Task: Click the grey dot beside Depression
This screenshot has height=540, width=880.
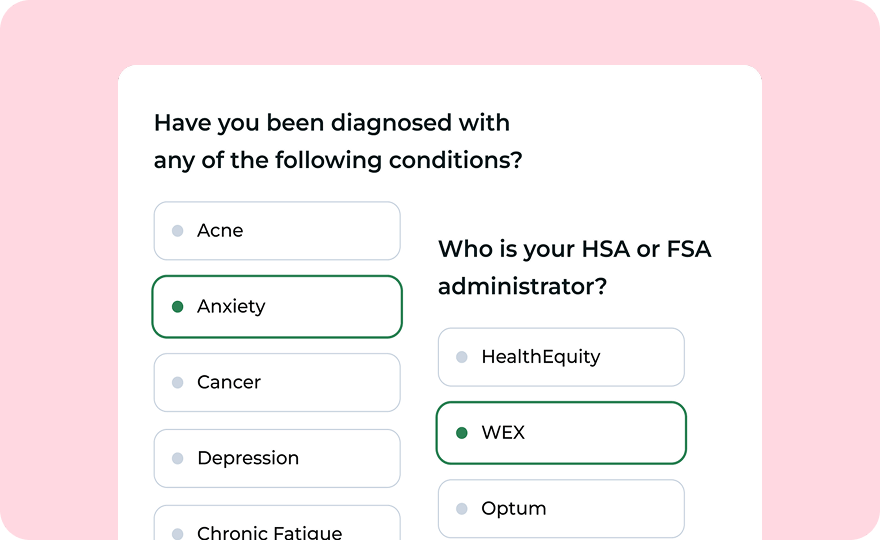Action: pyautogui.click(x=178, y=459)
